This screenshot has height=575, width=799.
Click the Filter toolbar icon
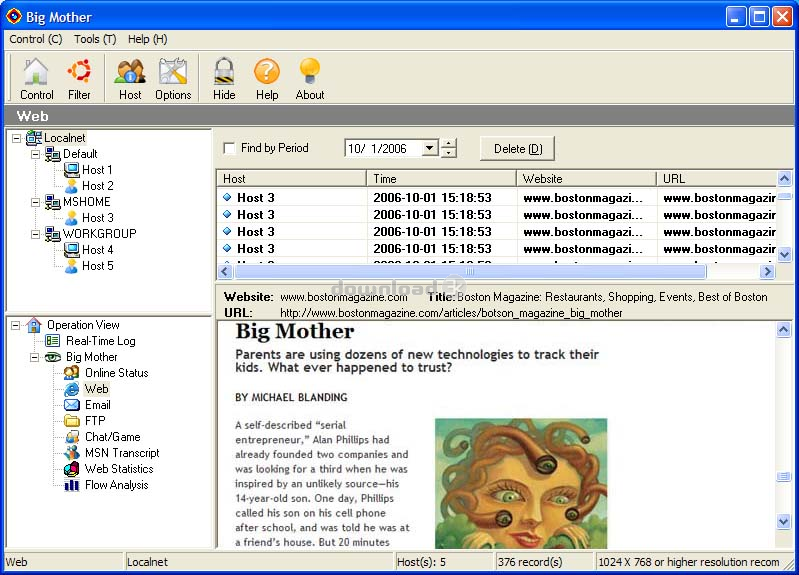[79, 79]
